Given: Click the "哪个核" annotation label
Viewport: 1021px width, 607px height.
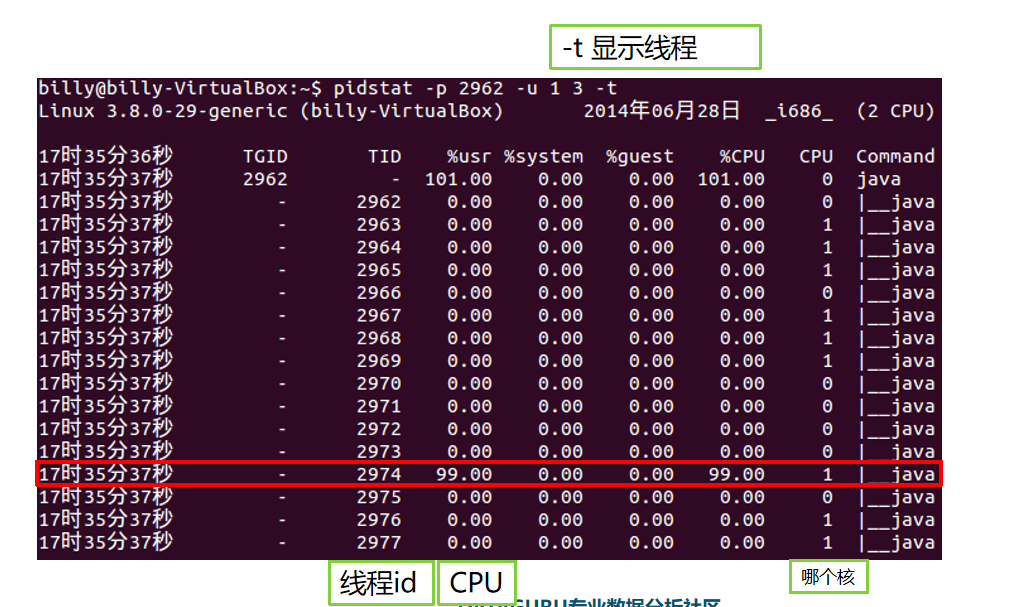Looking at the screenshot, I should (828, 576).
